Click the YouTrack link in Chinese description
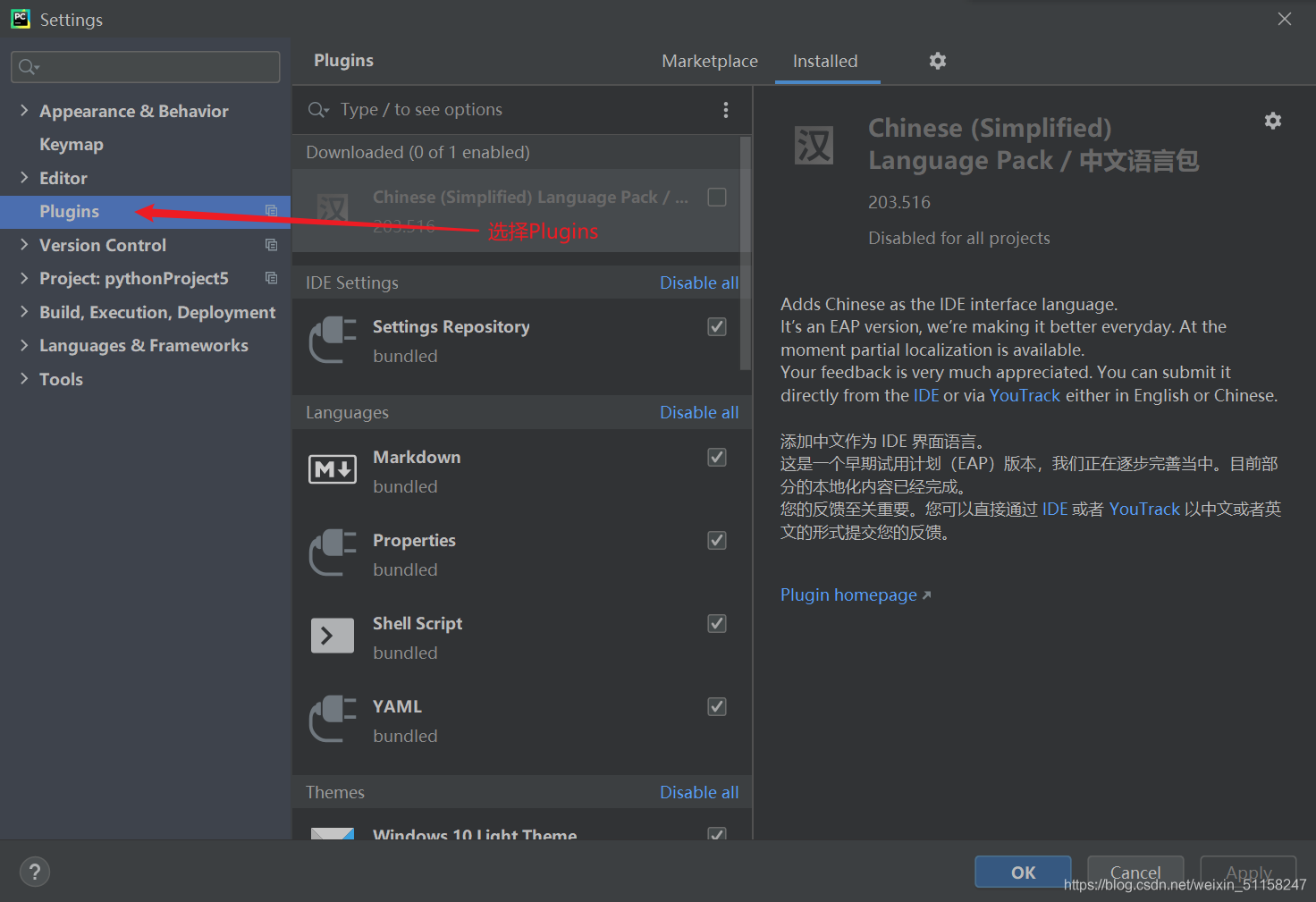Image resolution: width=1316 pixels, height=902 pixels. pyautogui.click(x=1144, y=509)
